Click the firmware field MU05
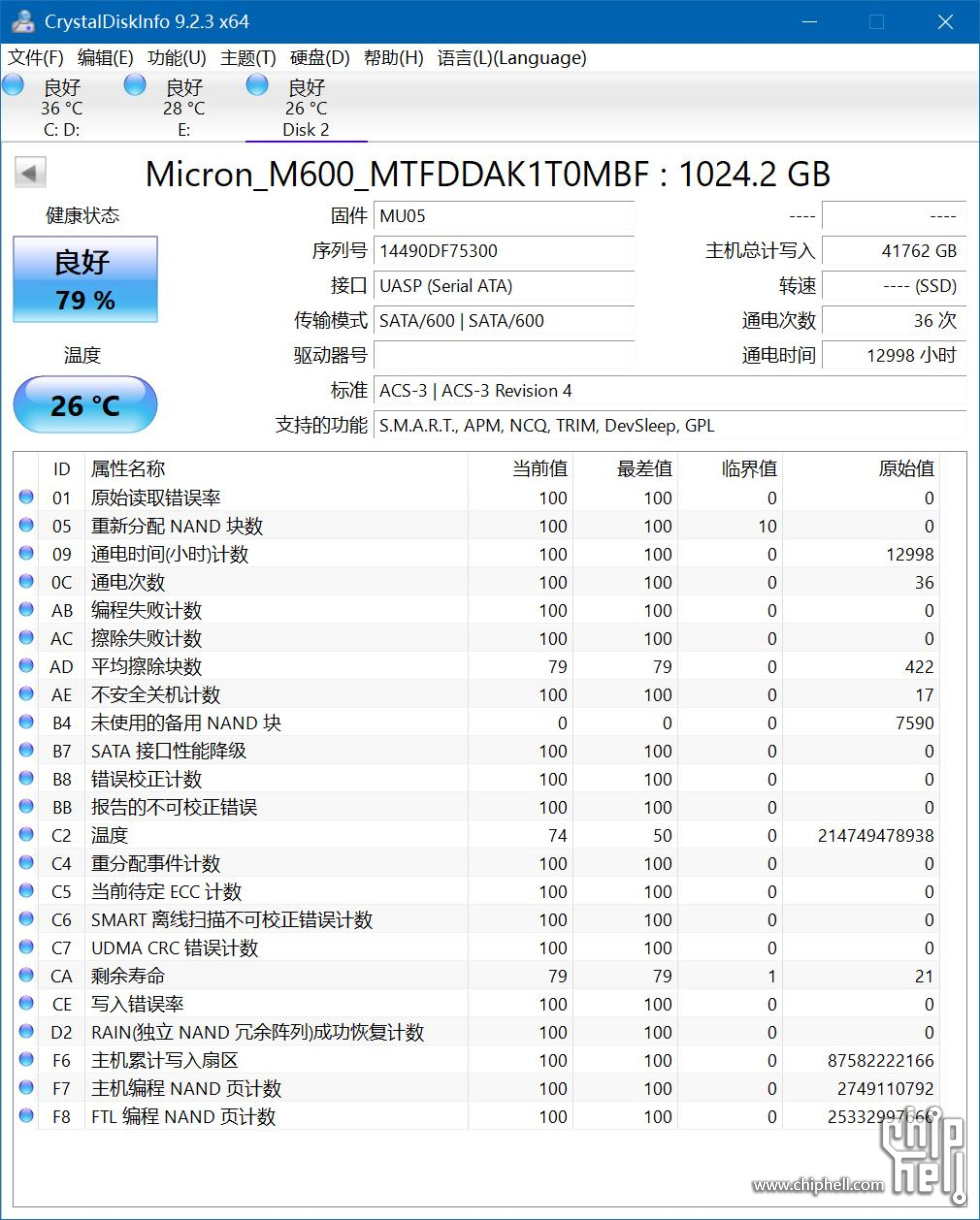The image size is (980, 1220). click(x=504, y=216)
